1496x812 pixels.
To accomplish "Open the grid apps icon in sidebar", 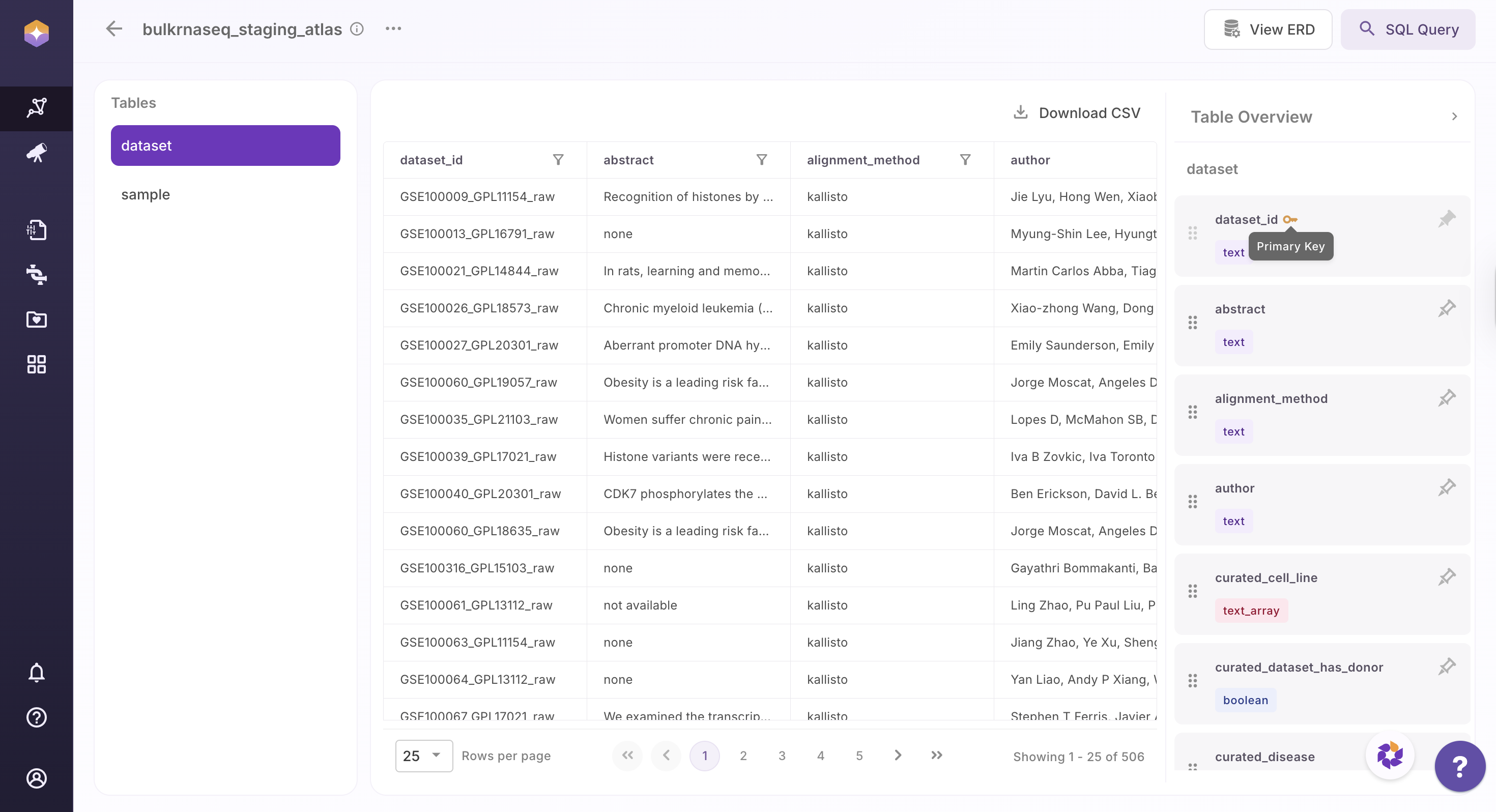I will point(37,364).
